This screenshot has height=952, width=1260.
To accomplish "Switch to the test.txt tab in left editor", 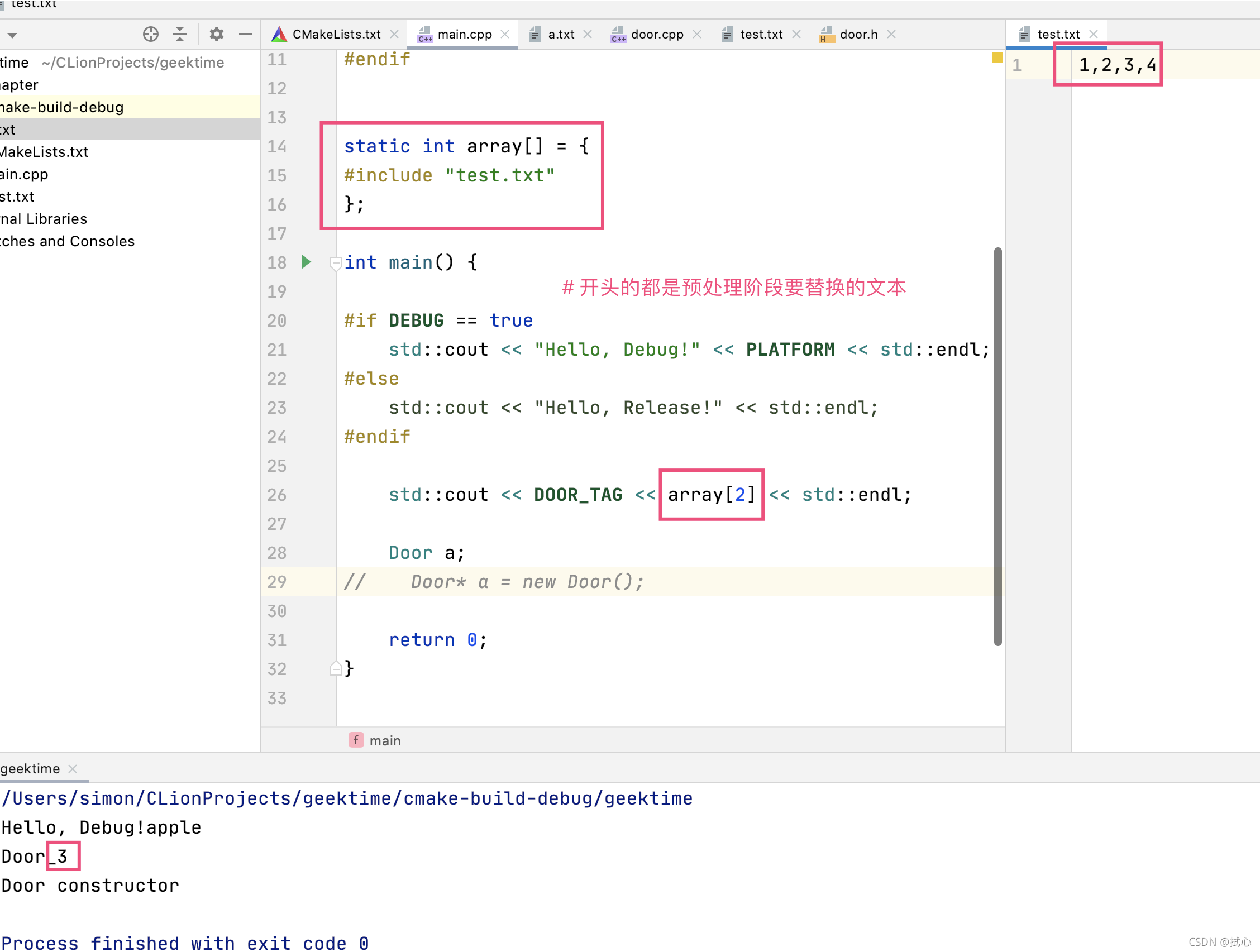I will [761, 34].
